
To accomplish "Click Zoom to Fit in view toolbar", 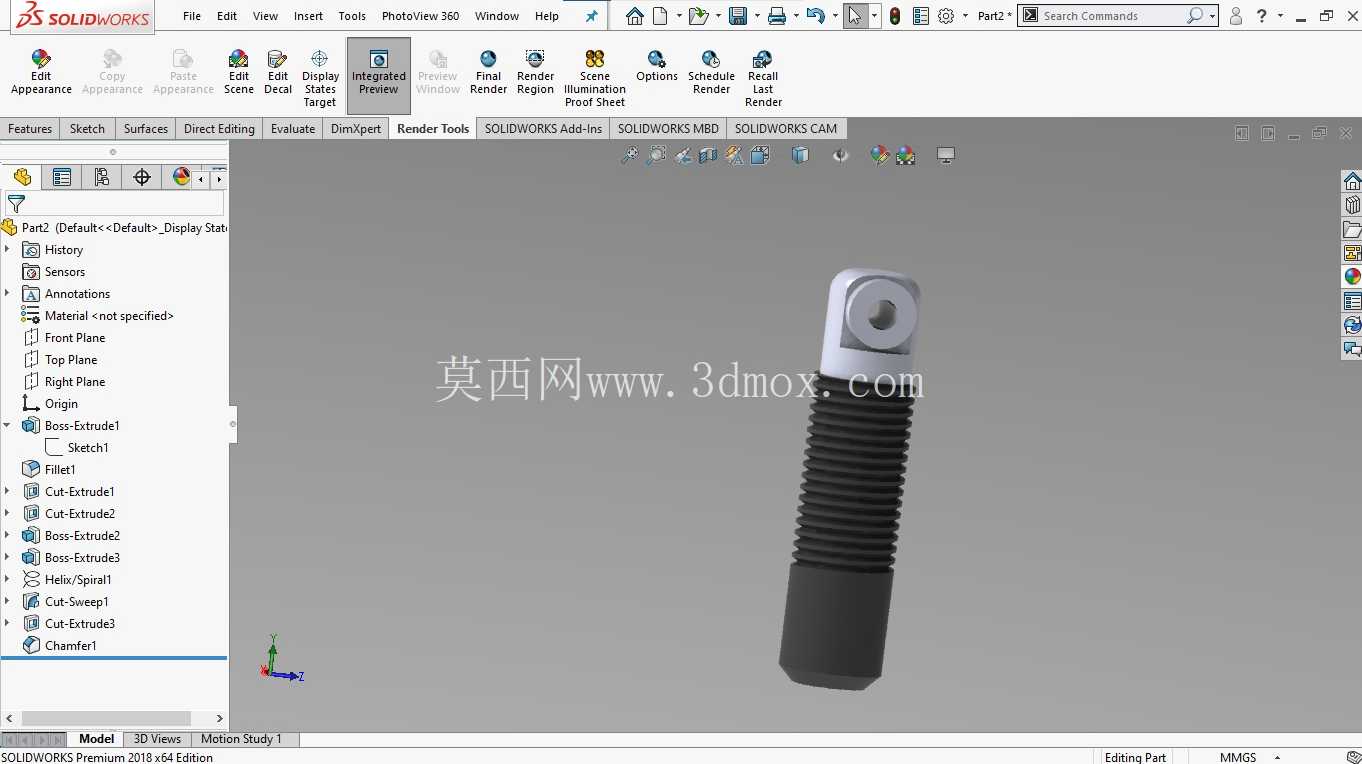I will (x=629, y=155).
